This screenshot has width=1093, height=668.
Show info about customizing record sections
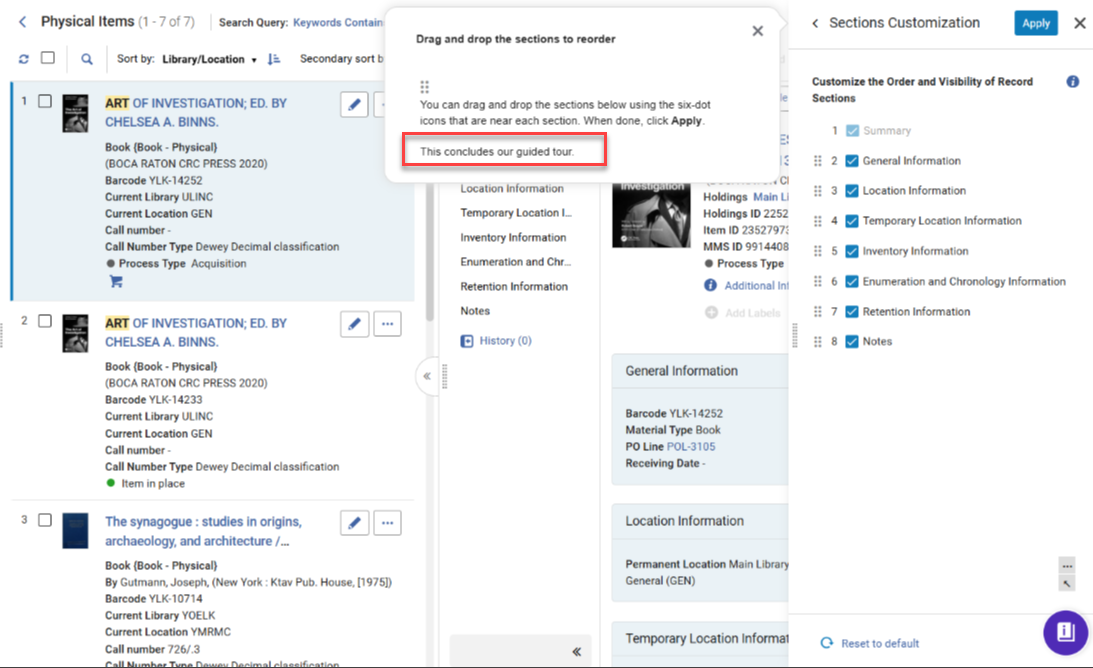tap(1073, 82)
